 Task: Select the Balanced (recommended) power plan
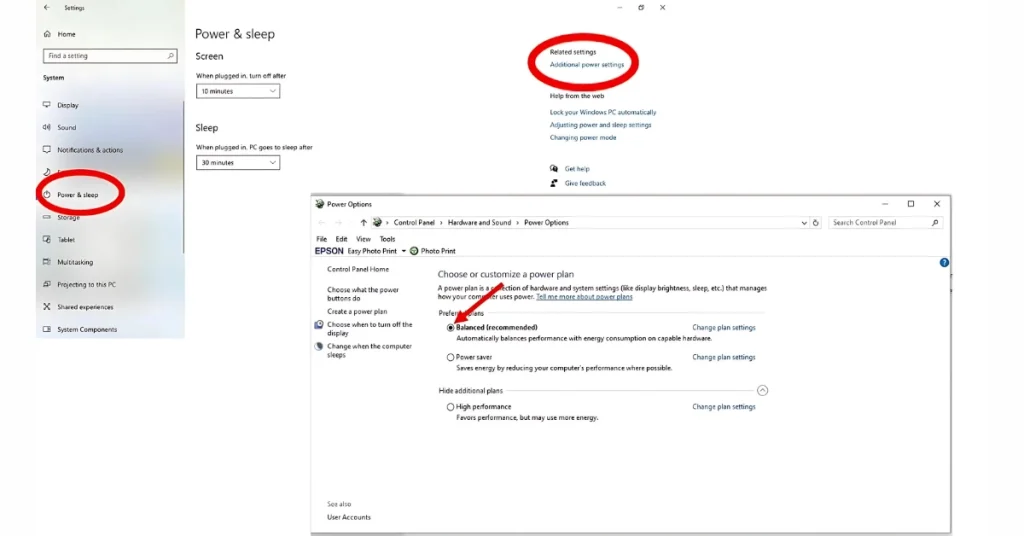coord(451,328)
